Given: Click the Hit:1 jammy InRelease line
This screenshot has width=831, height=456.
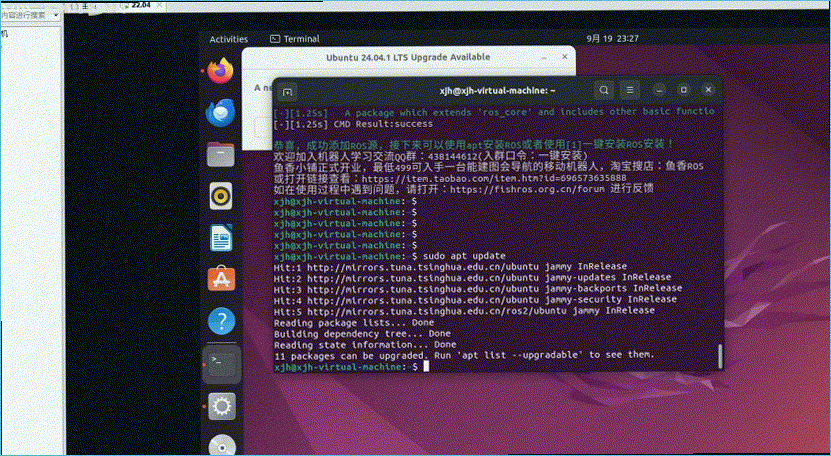Looking at the screenshot, I should 450,267.
